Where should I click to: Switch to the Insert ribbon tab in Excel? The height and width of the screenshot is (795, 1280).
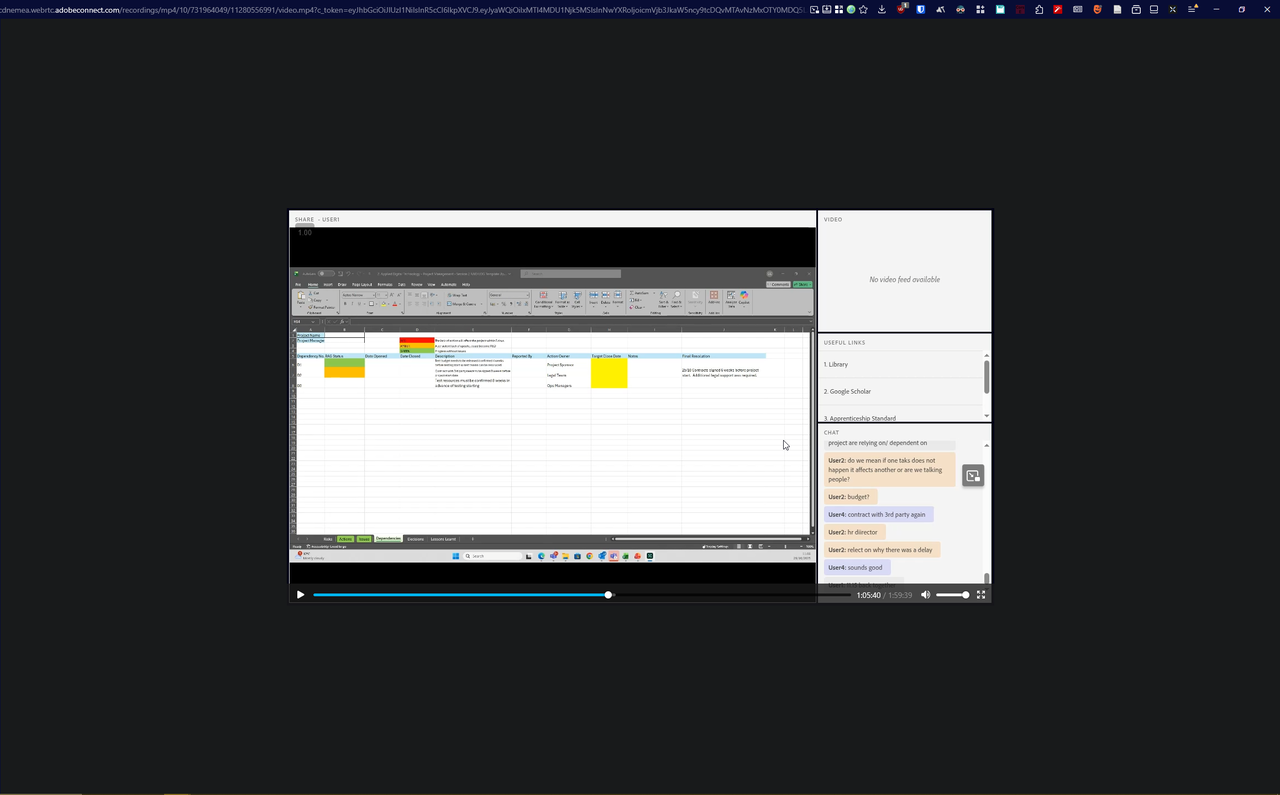[327, 283]
